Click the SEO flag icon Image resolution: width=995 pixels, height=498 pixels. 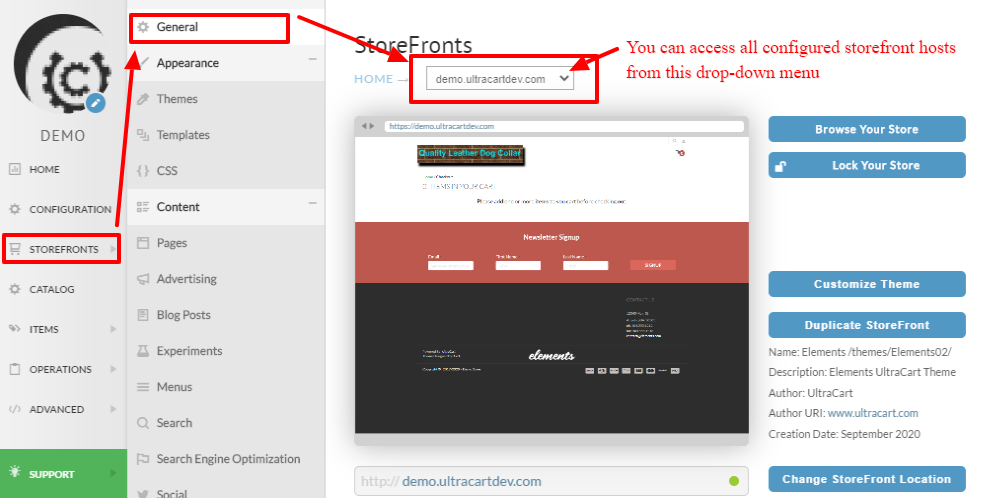(143, 459)
